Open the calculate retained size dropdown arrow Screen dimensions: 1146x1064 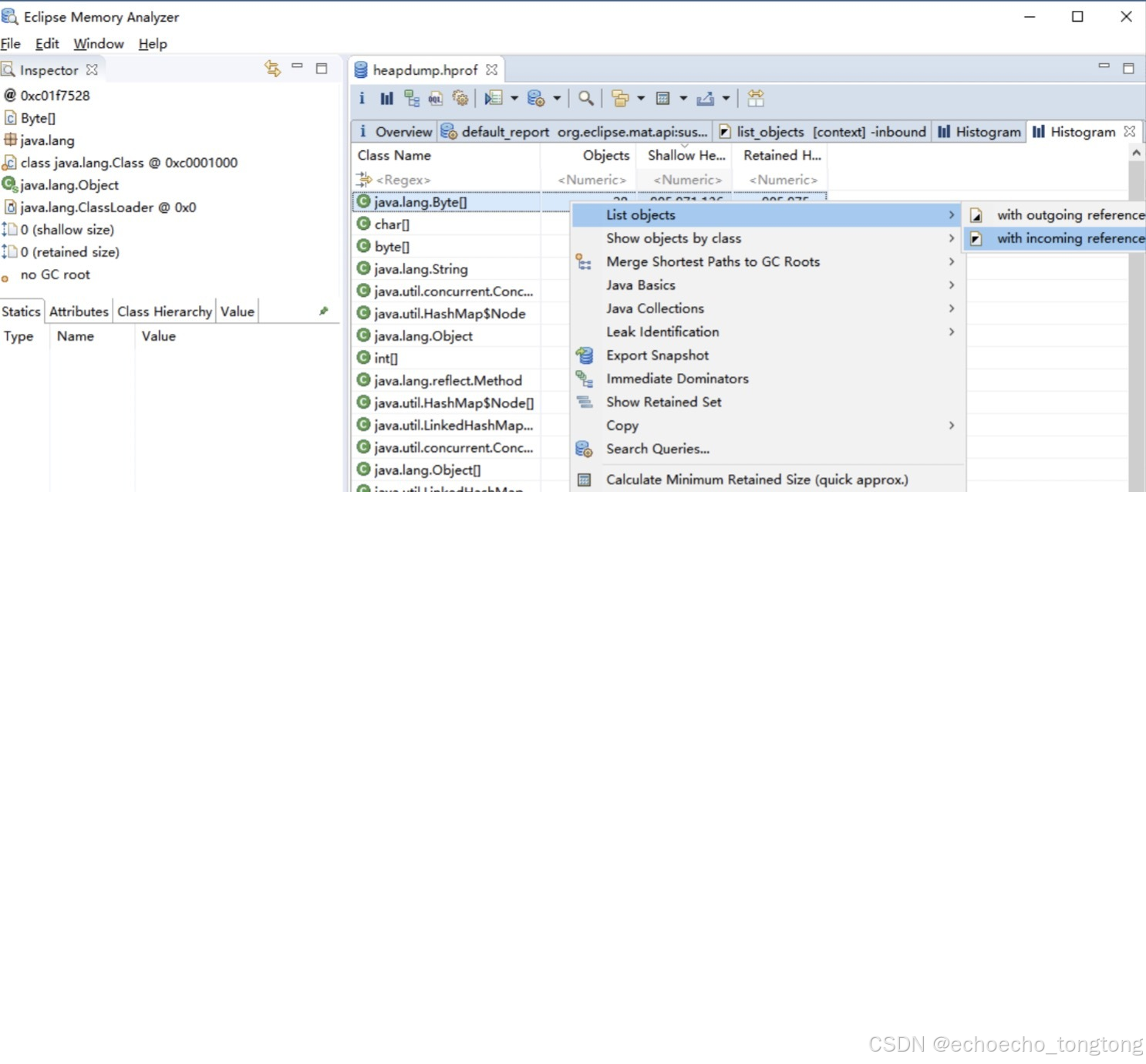pos(683,98)
